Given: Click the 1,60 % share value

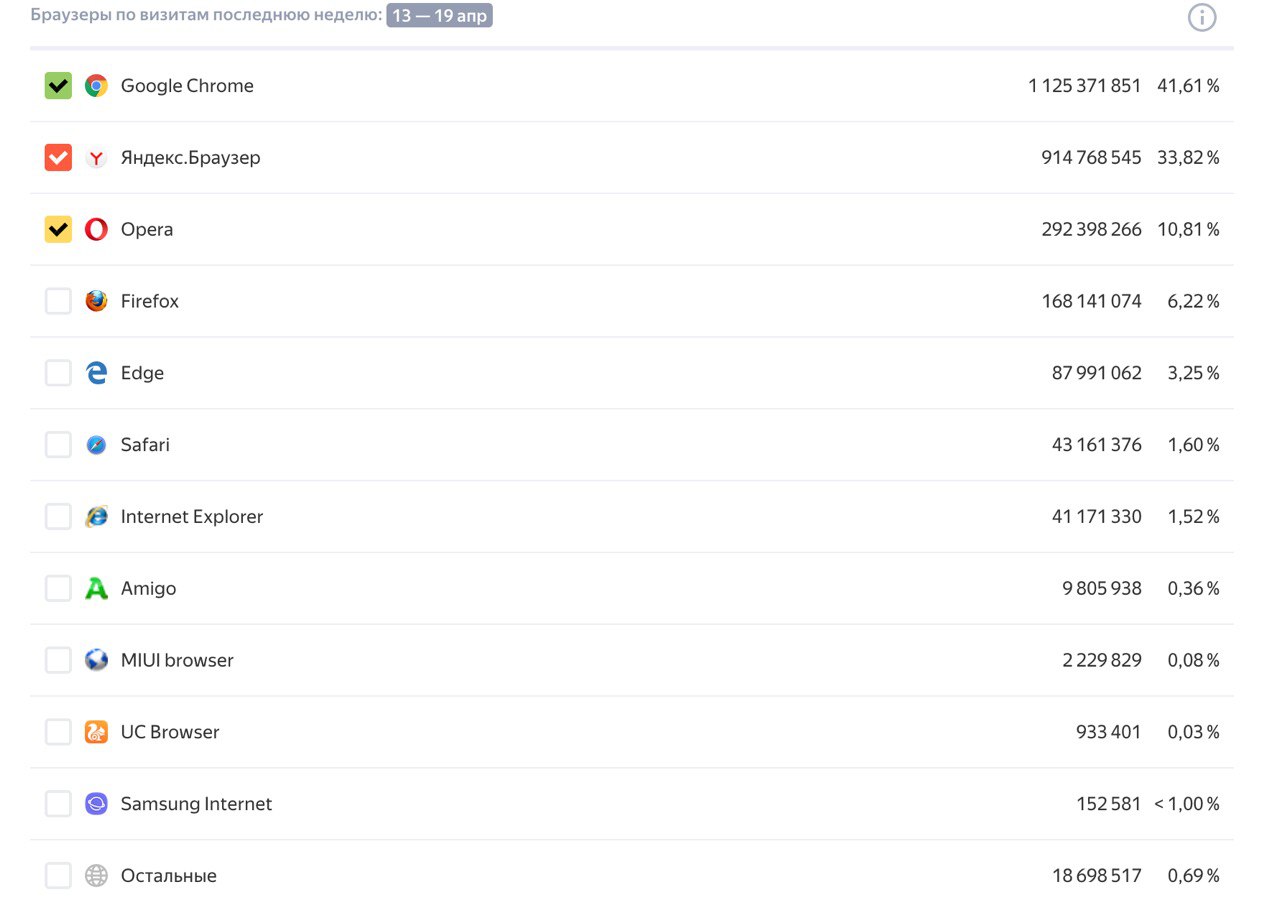Looking at the screenshot, I should 1193,445.
